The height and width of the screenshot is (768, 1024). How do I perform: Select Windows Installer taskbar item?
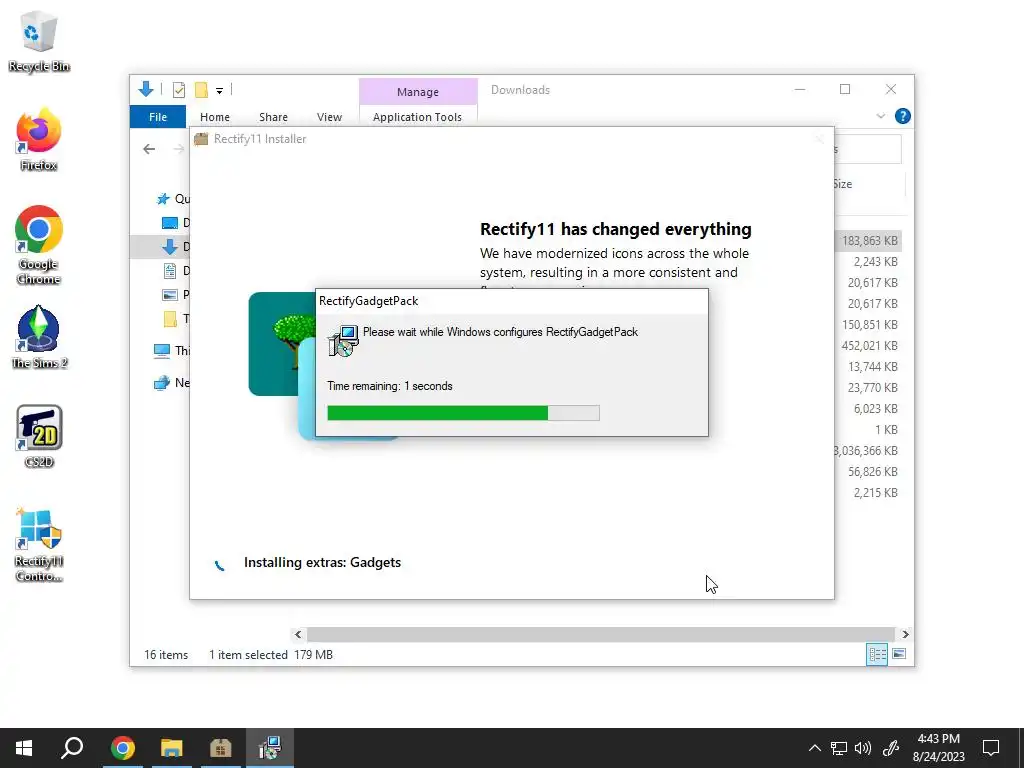point(270,748)
